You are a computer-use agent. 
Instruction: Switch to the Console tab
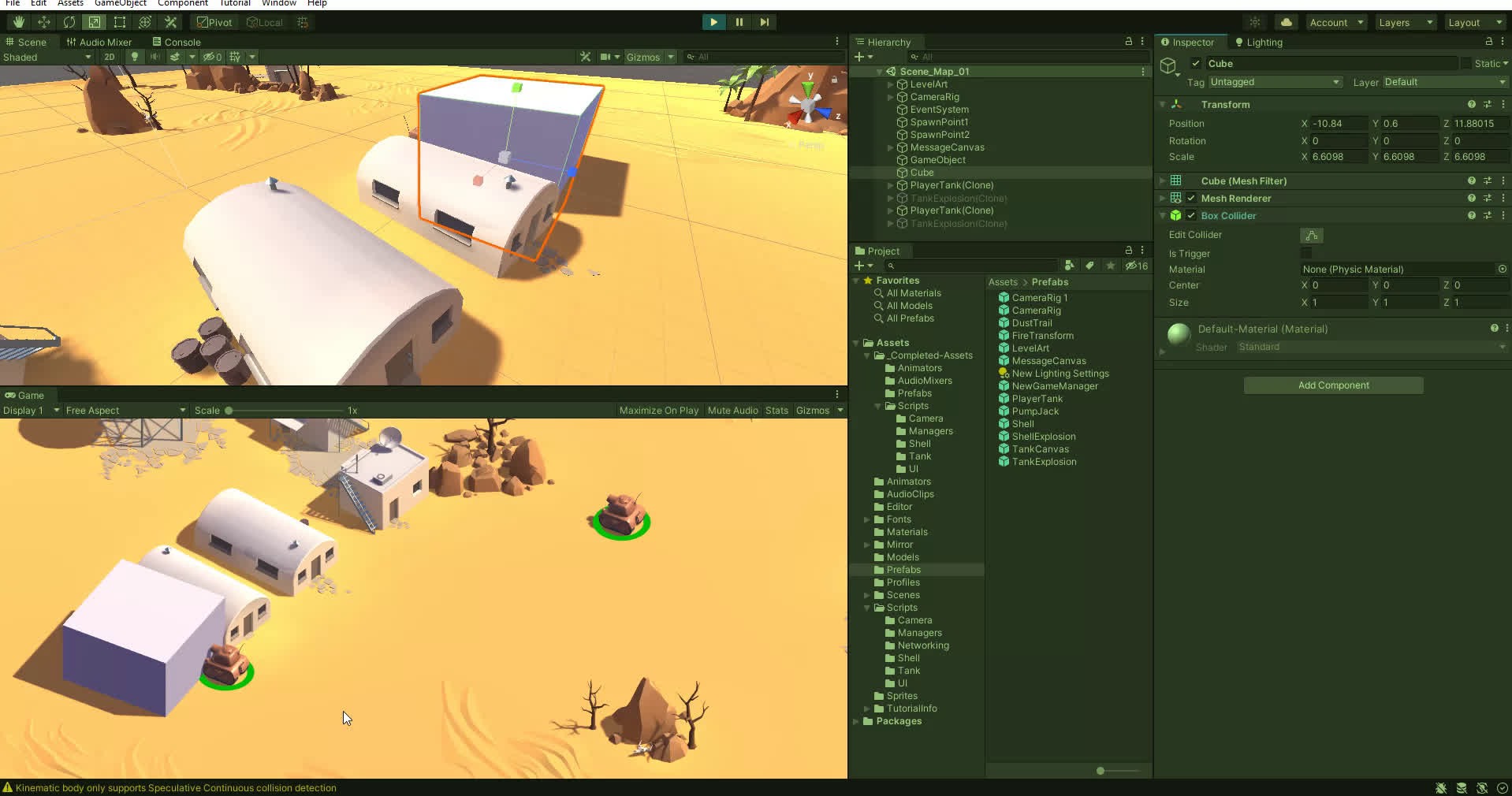pyautogui.click(x=177, y=42)
